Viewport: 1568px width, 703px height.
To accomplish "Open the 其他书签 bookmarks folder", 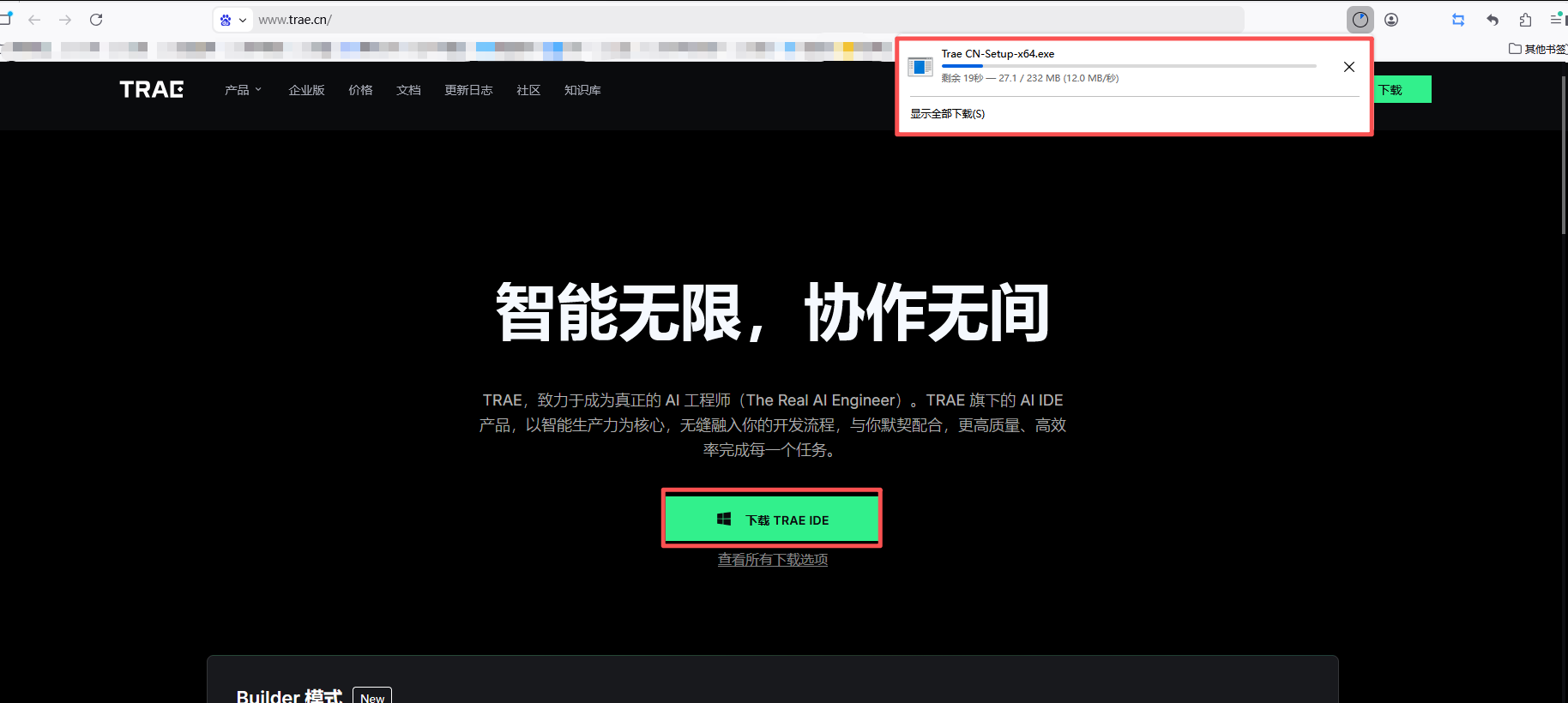I will (1538, 49).
